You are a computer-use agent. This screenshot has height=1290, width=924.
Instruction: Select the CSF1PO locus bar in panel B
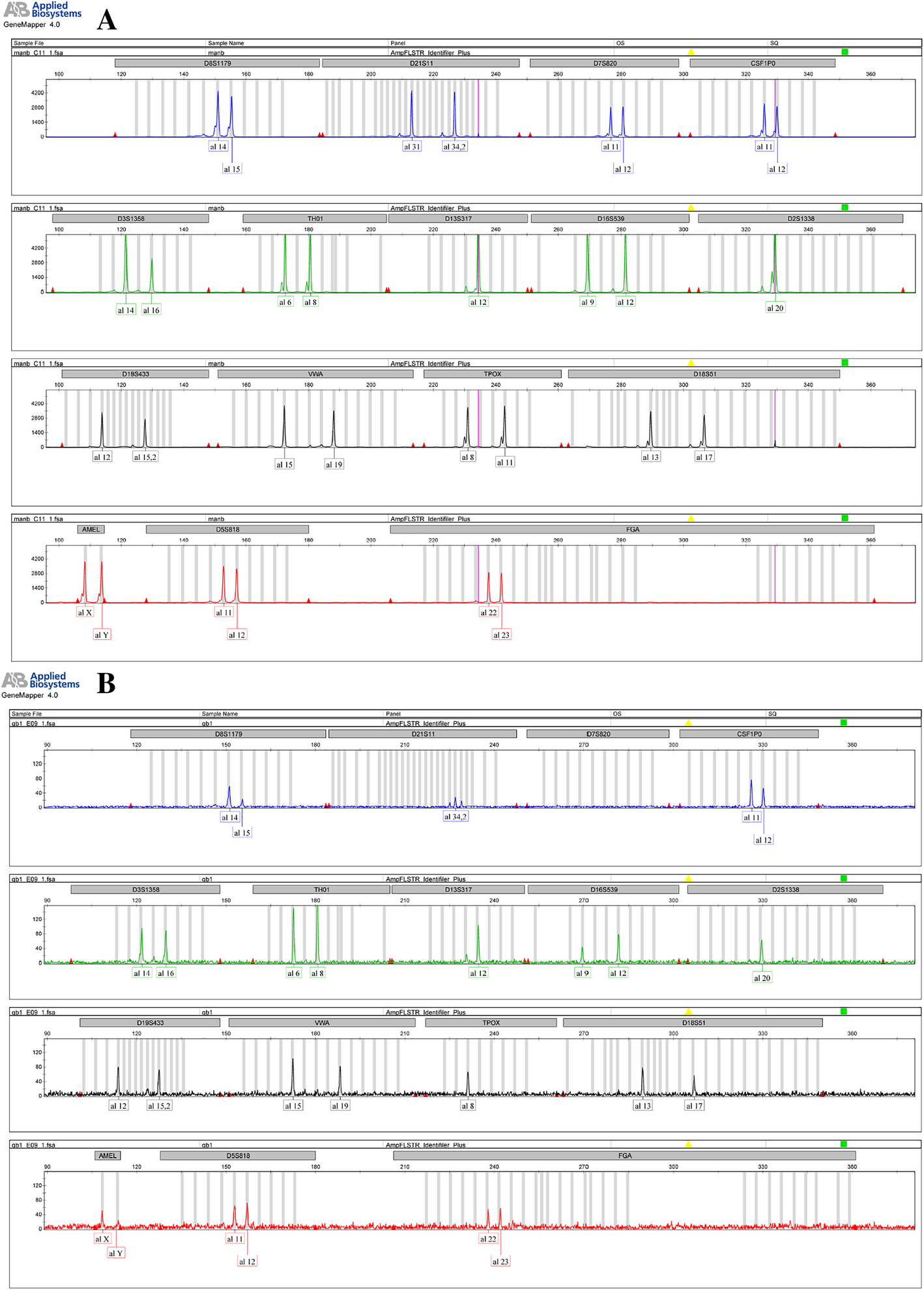pos(749,734)
